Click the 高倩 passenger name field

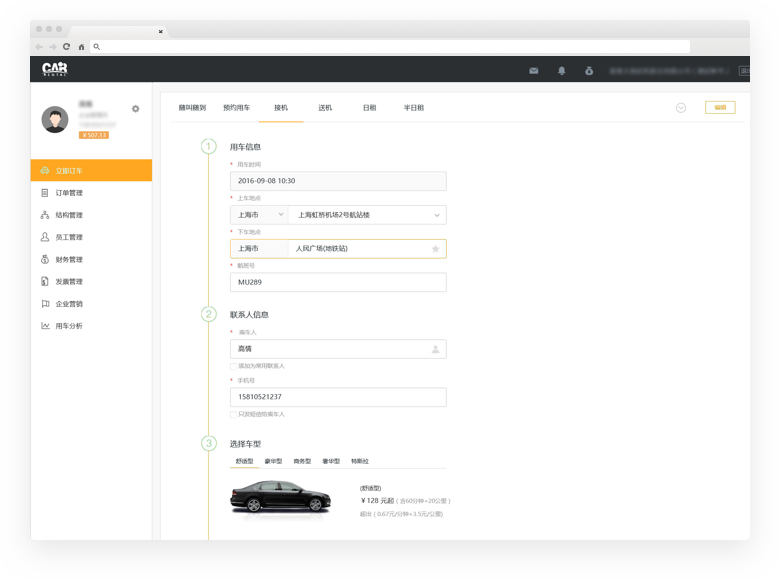[338, 349]
